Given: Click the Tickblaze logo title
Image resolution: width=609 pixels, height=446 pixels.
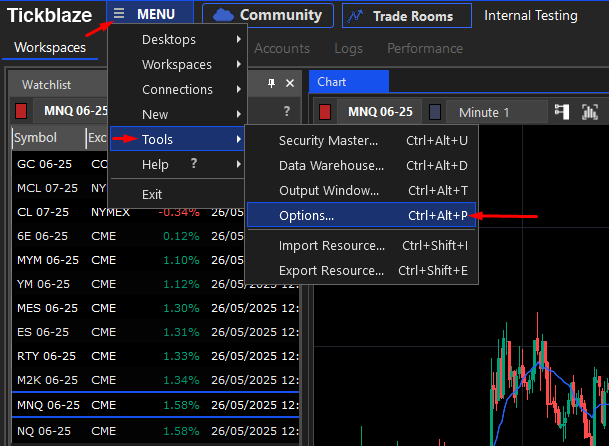Looking at the screenshot, I should (x=49, y=15).
